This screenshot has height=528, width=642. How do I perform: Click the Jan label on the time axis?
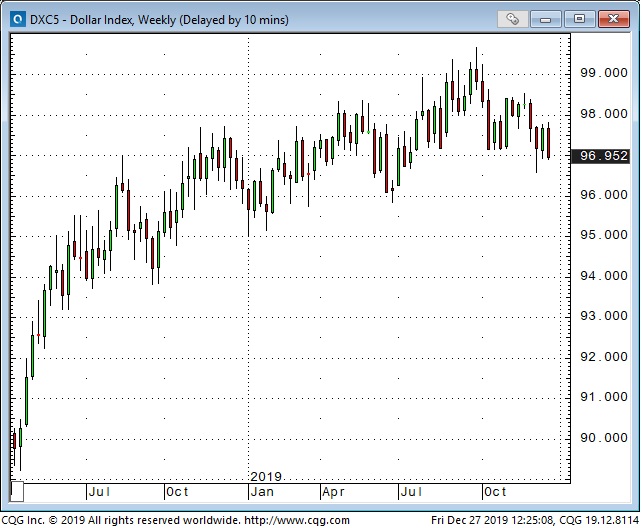click(x=262, y=492)
